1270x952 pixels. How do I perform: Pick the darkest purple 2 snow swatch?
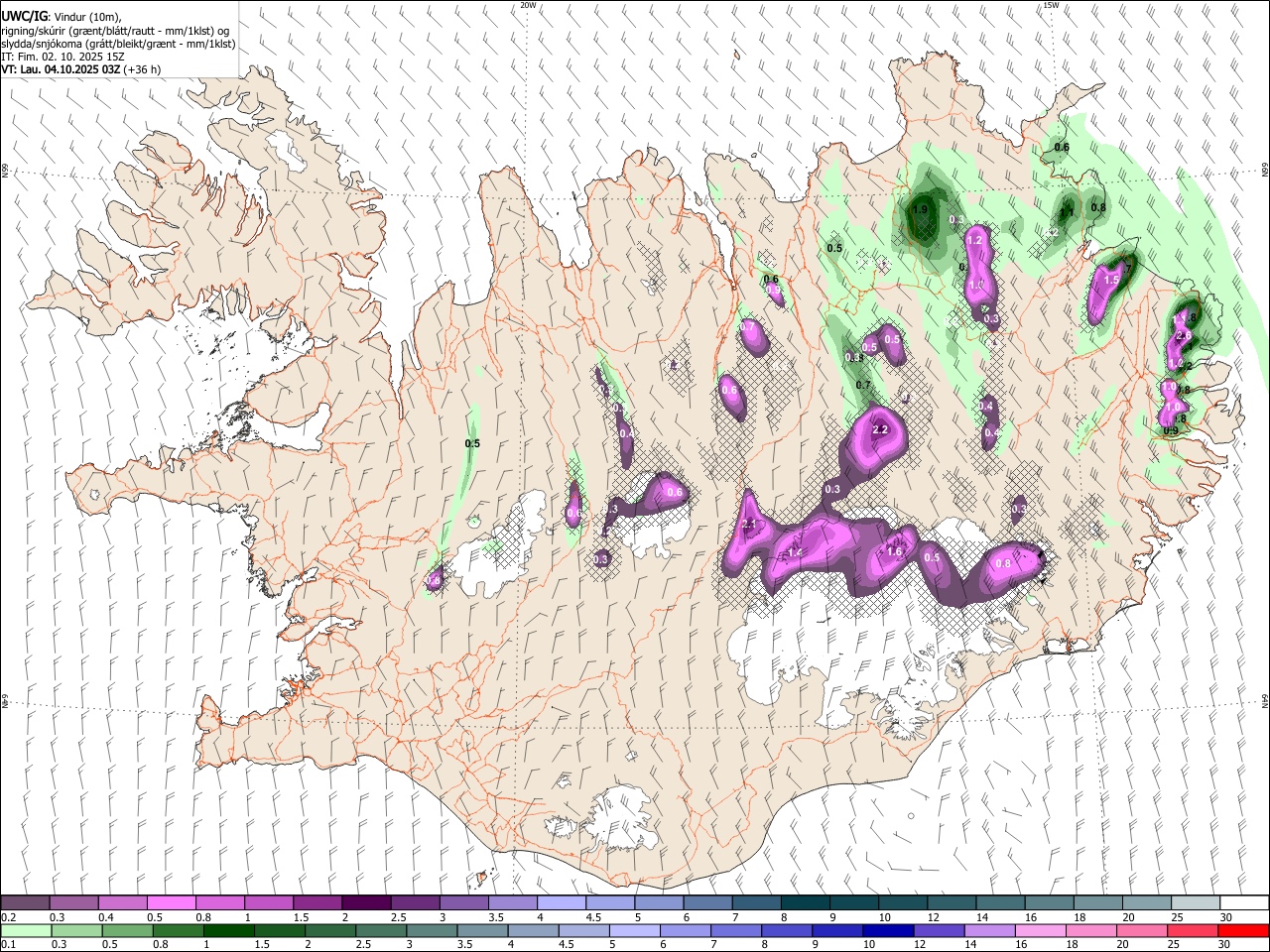point(365,903)
